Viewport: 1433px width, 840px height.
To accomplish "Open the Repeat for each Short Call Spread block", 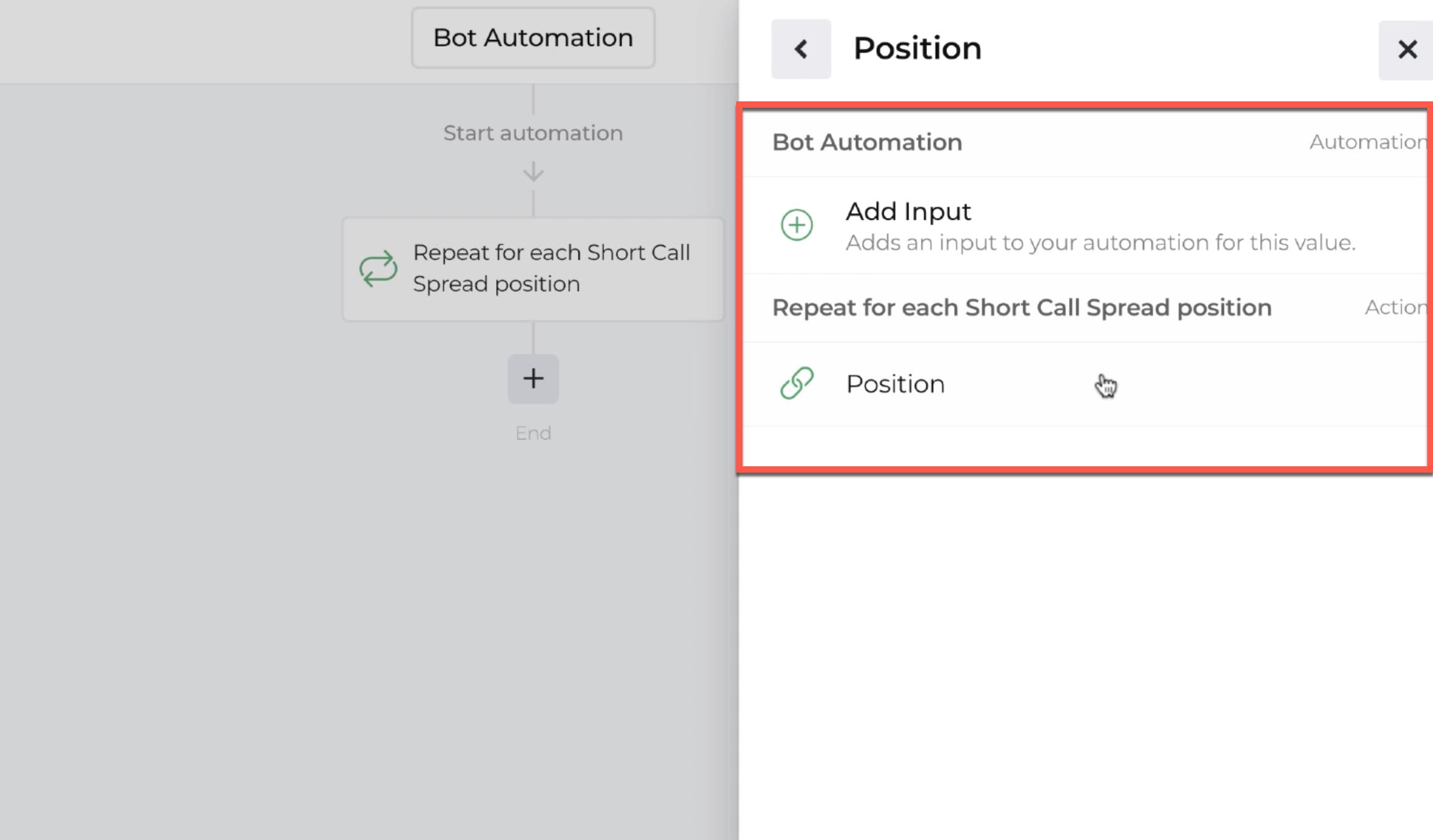I will pyautogui.click(x=533, y=269).
